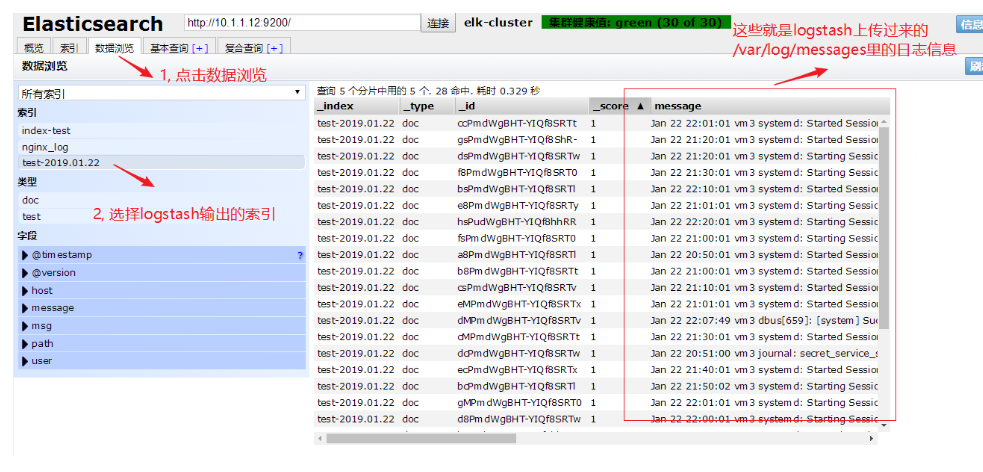The height and width of the screenshot is (472, 983).
Task: Click the horizontal scrollbar left arrow
Action: 320,439
